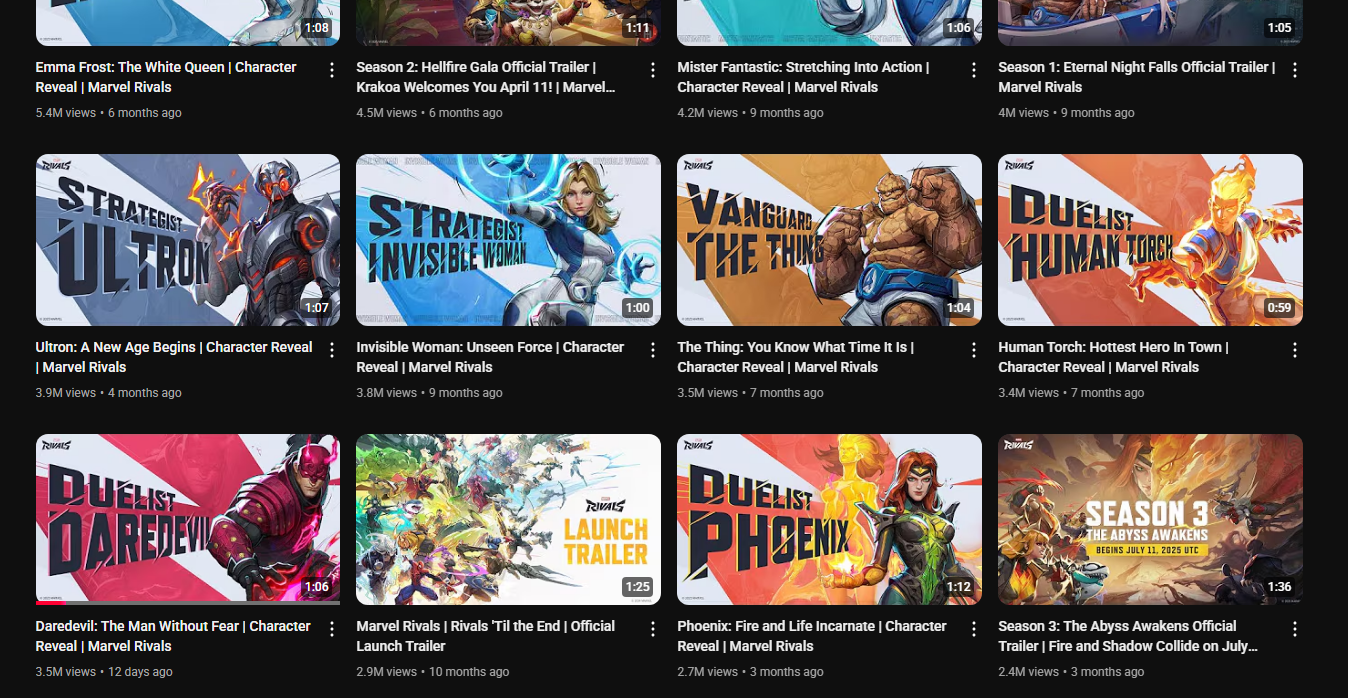The image size is (1348, 698).
Task: Click the top-row thumbnail with the 1:06 badge above Mister Fantastic title
Action: (829, 23)
